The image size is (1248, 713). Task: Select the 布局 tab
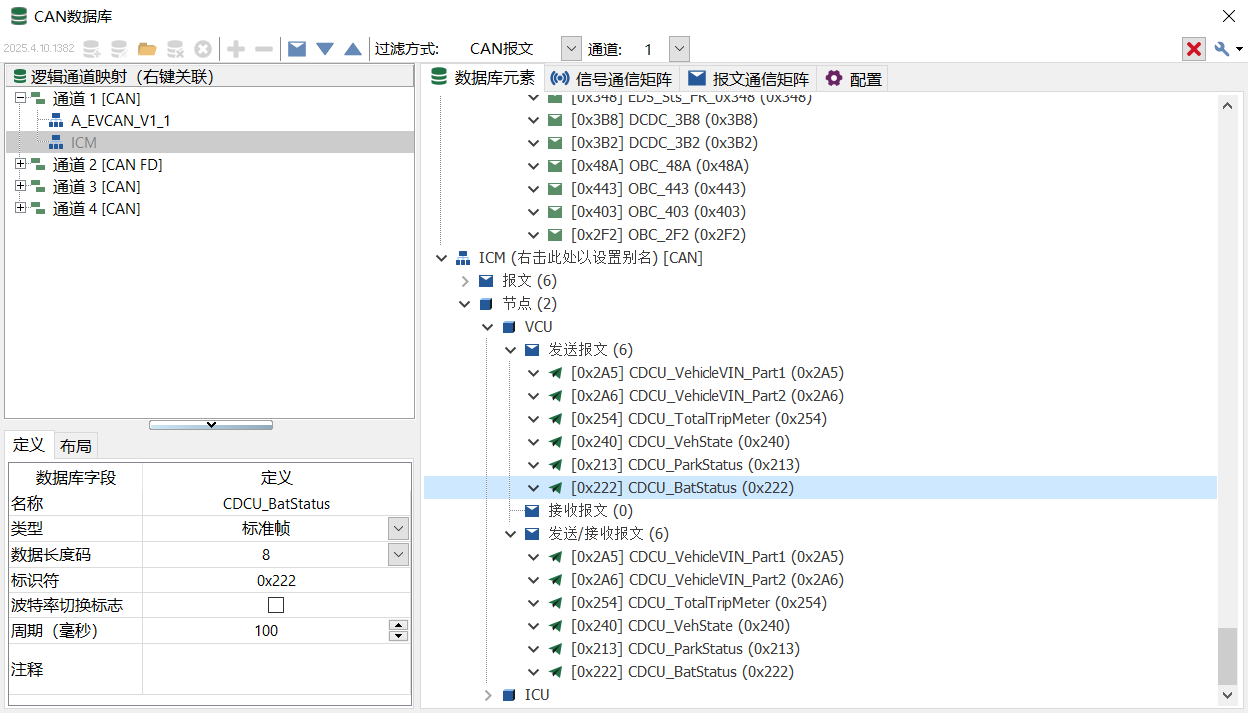76,446
